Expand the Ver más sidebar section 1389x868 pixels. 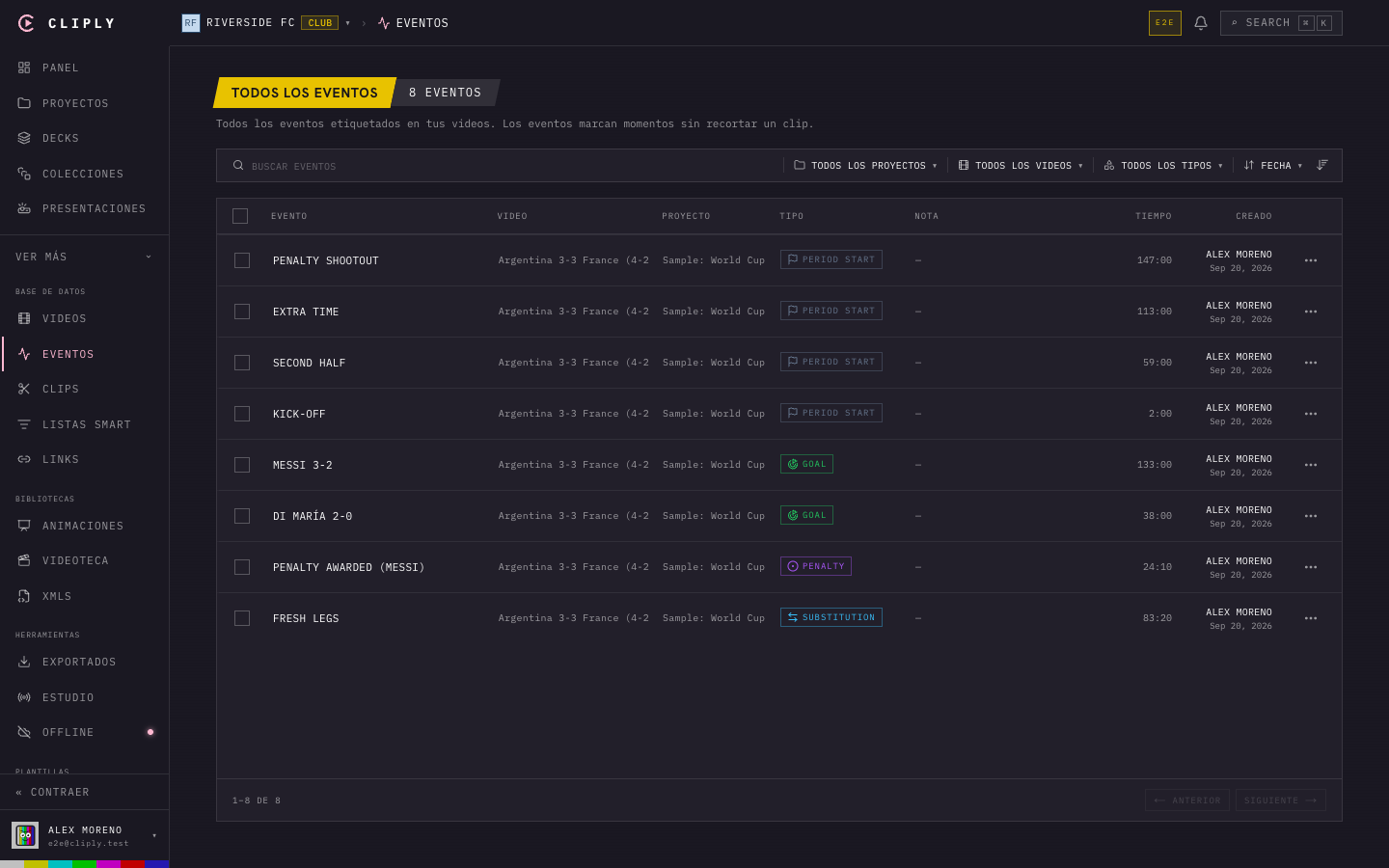pos(85,257)
